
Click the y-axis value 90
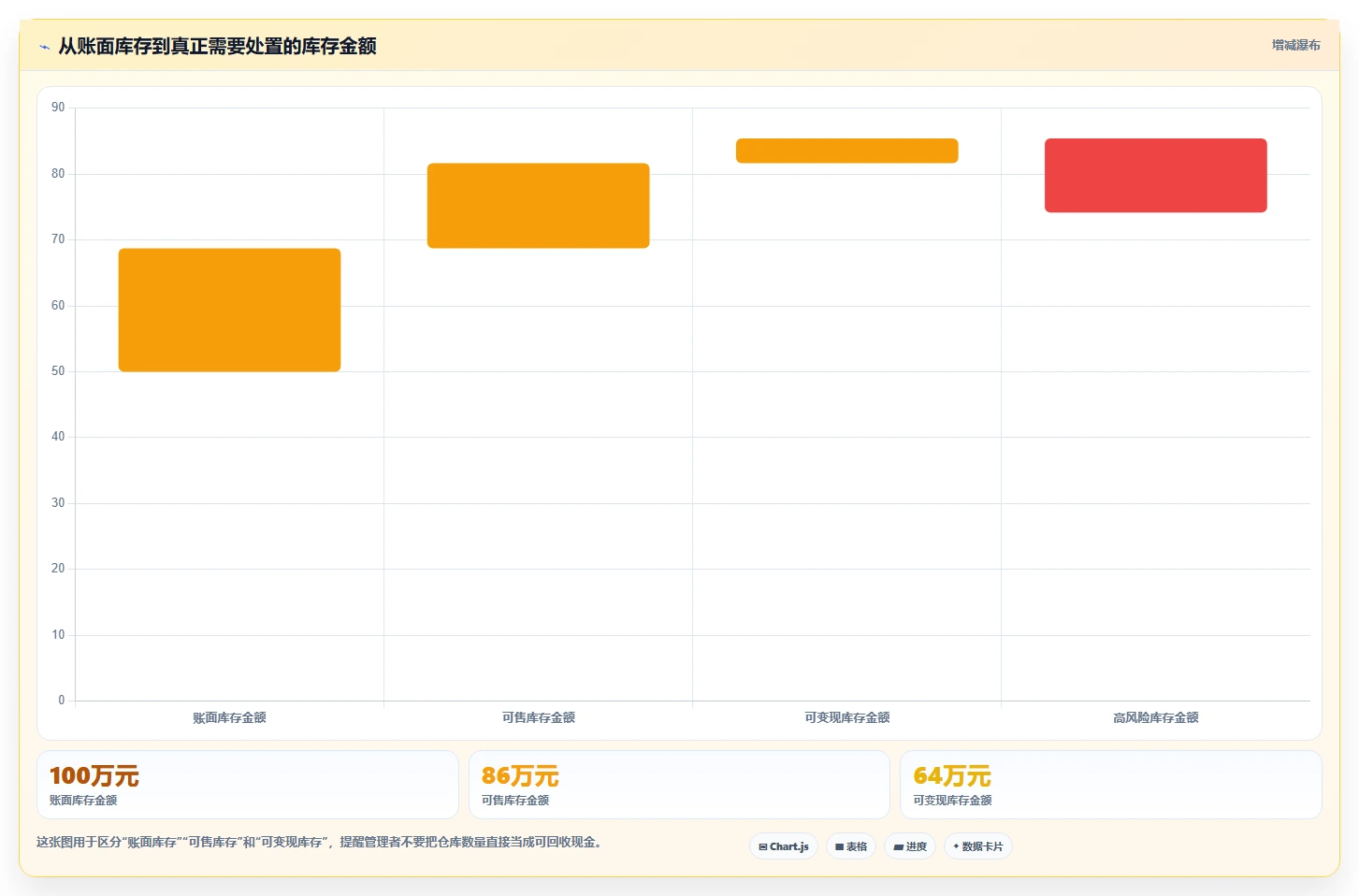pyautogui.click(x=58, y=108)
